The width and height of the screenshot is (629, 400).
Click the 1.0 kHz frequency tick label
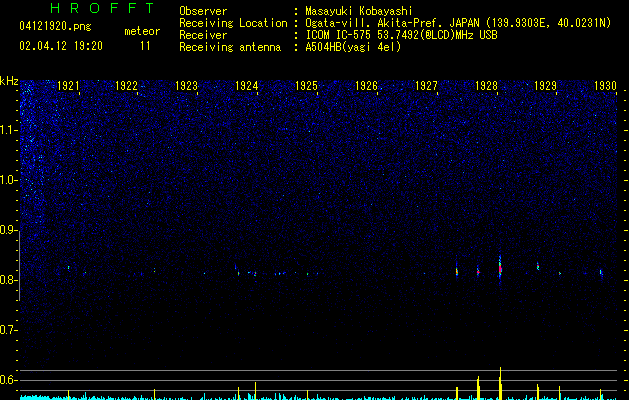click(x=7, y=180)
